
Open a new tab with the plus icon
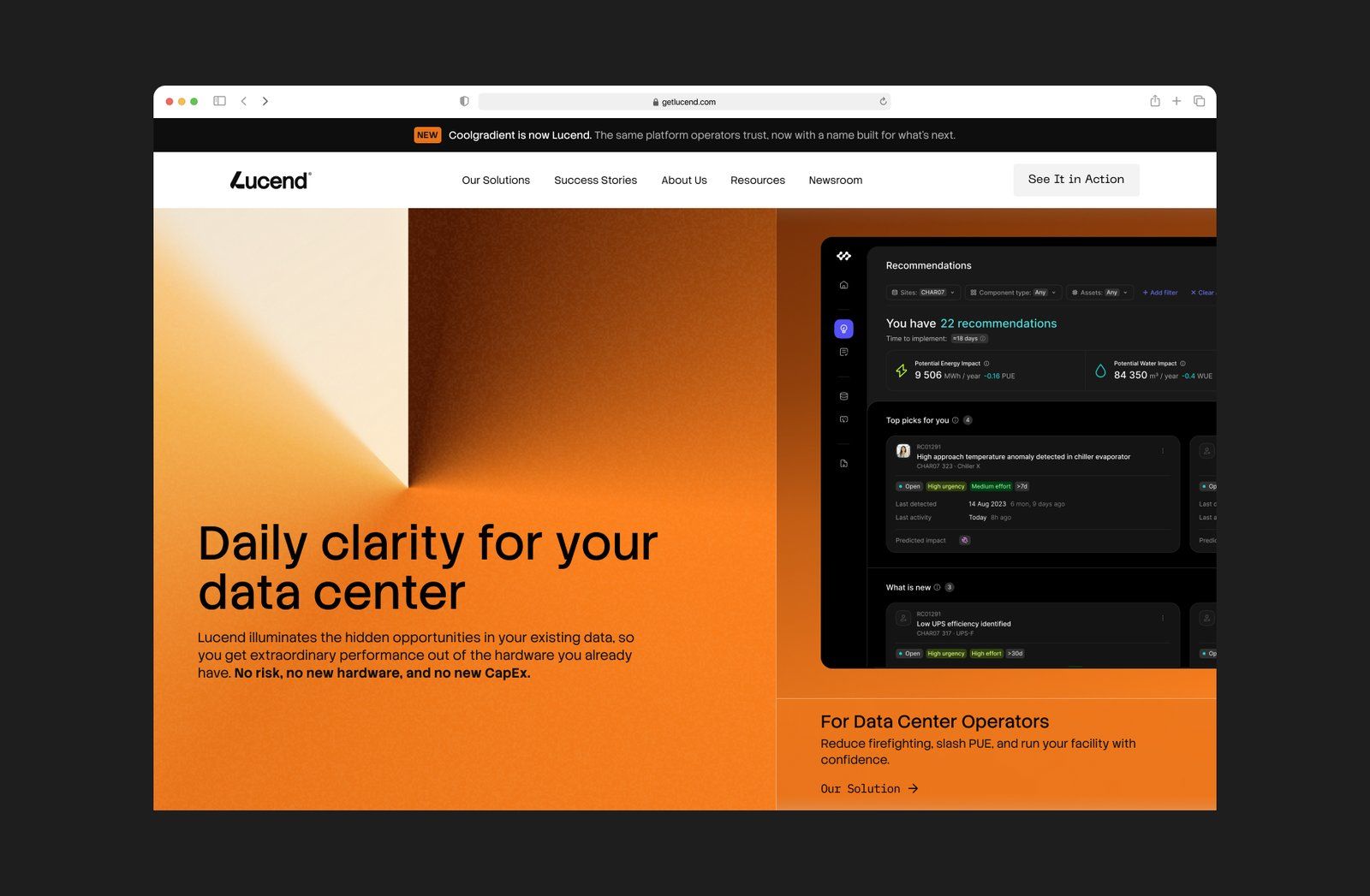(x=1176, y=101)
